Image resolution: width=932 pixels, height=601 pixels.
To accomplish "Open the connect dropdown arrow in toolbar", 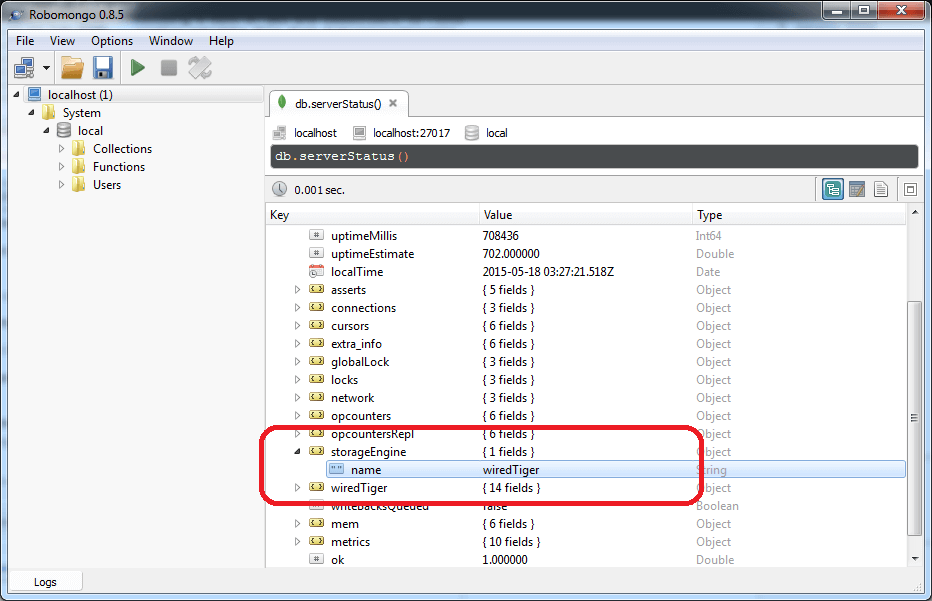I will coord(46,68).
